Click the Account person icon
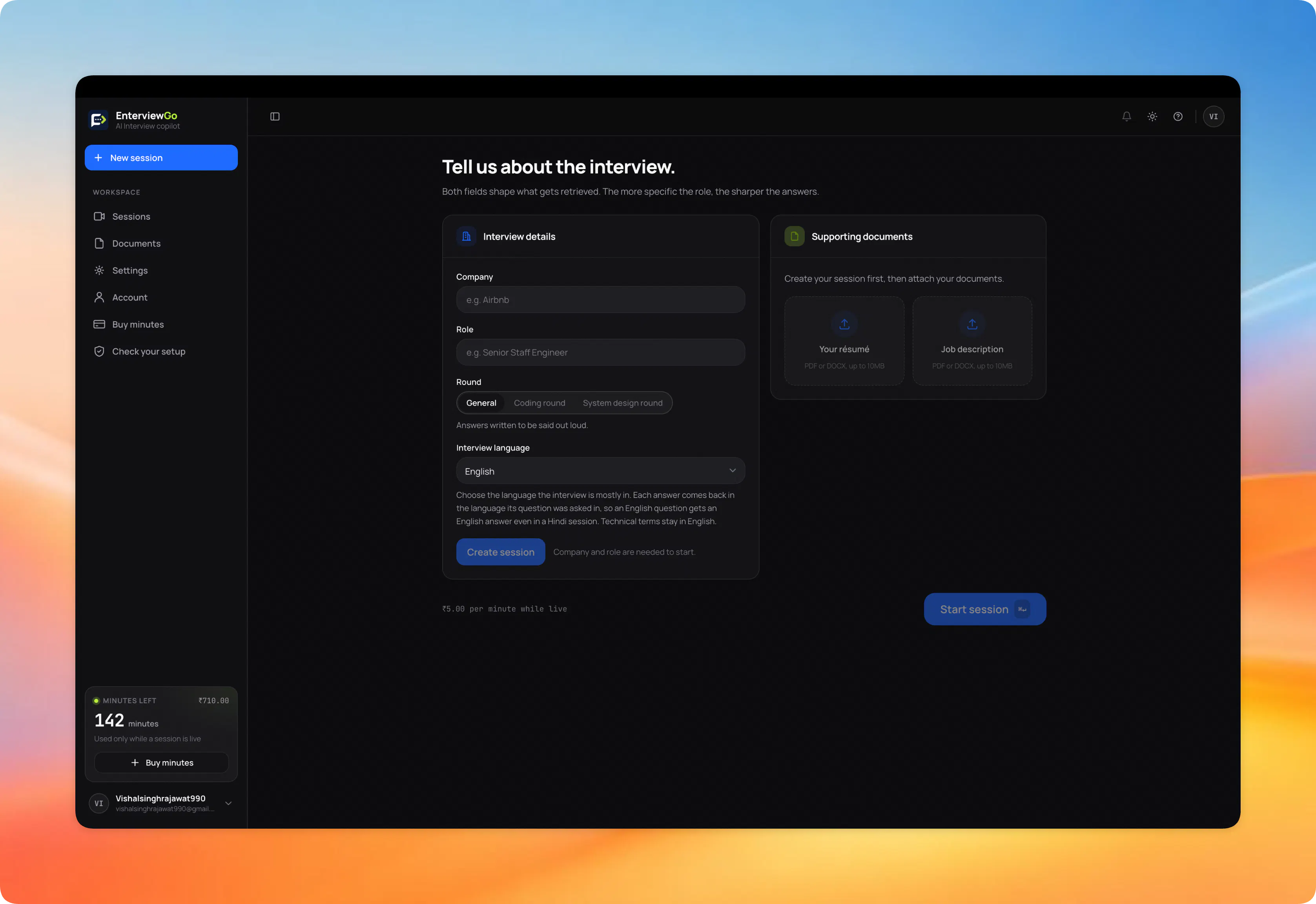The image size is (1316, 904). point(99,297)
